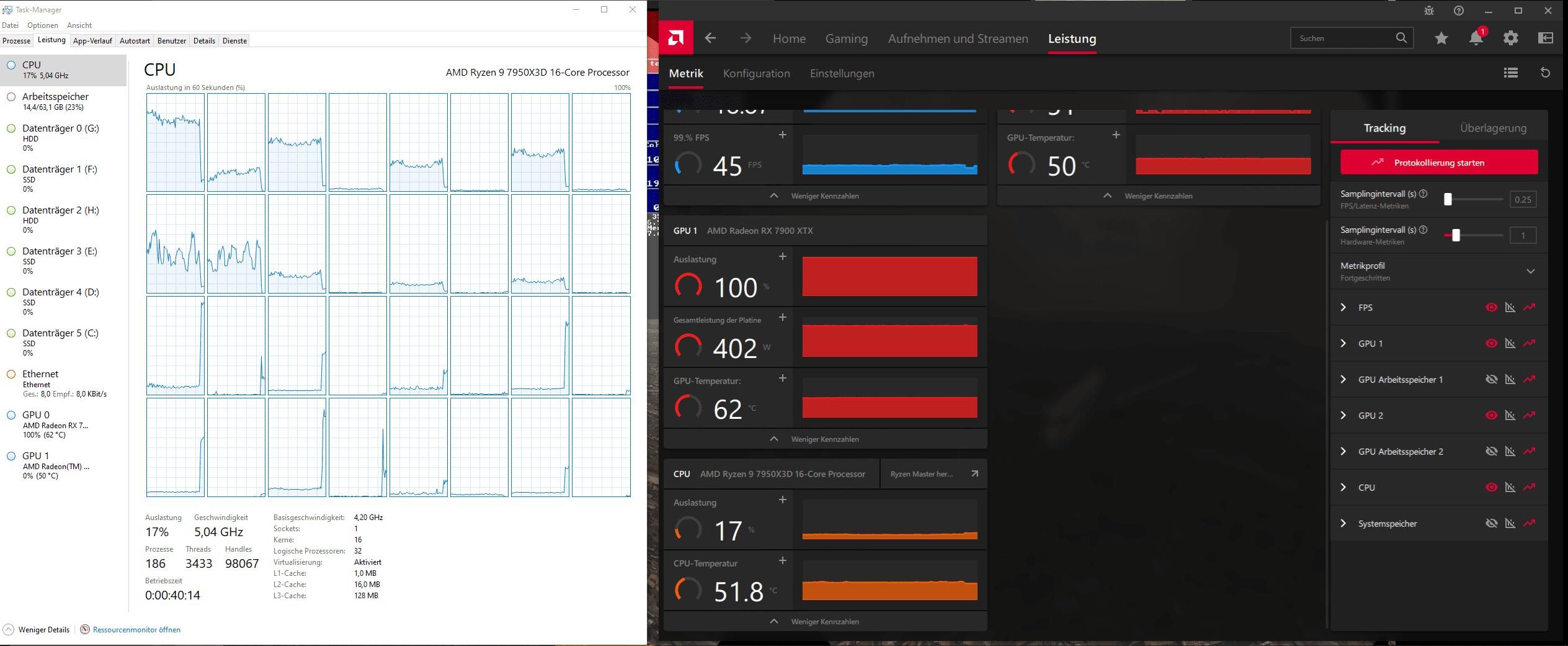Click the plus icon beside 99% FPS
Image resolution: width=1568 pixels, height=646 pixels.
coord(783,135)
